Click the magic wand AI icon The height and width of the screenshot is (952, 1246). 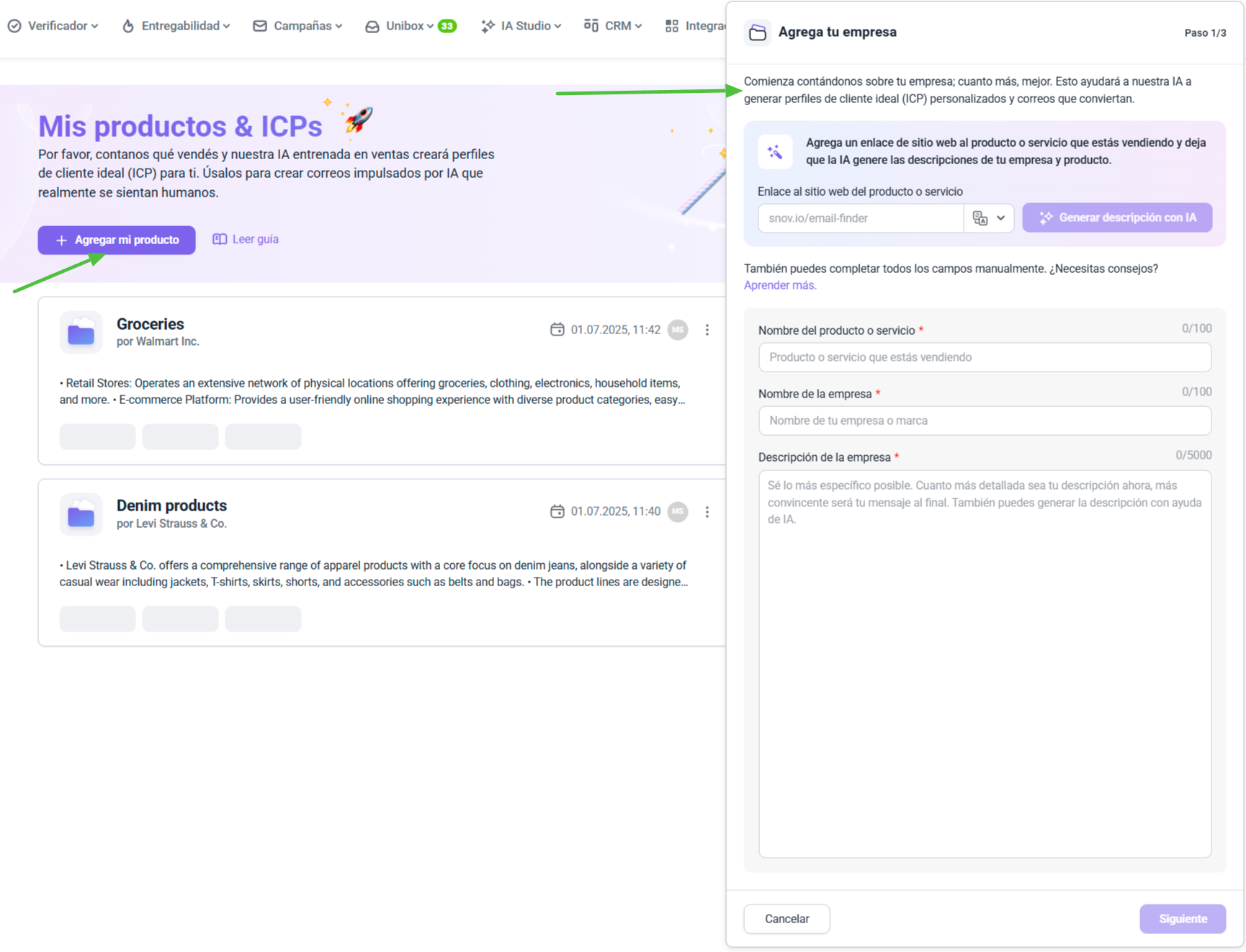[x=775, y=152]
